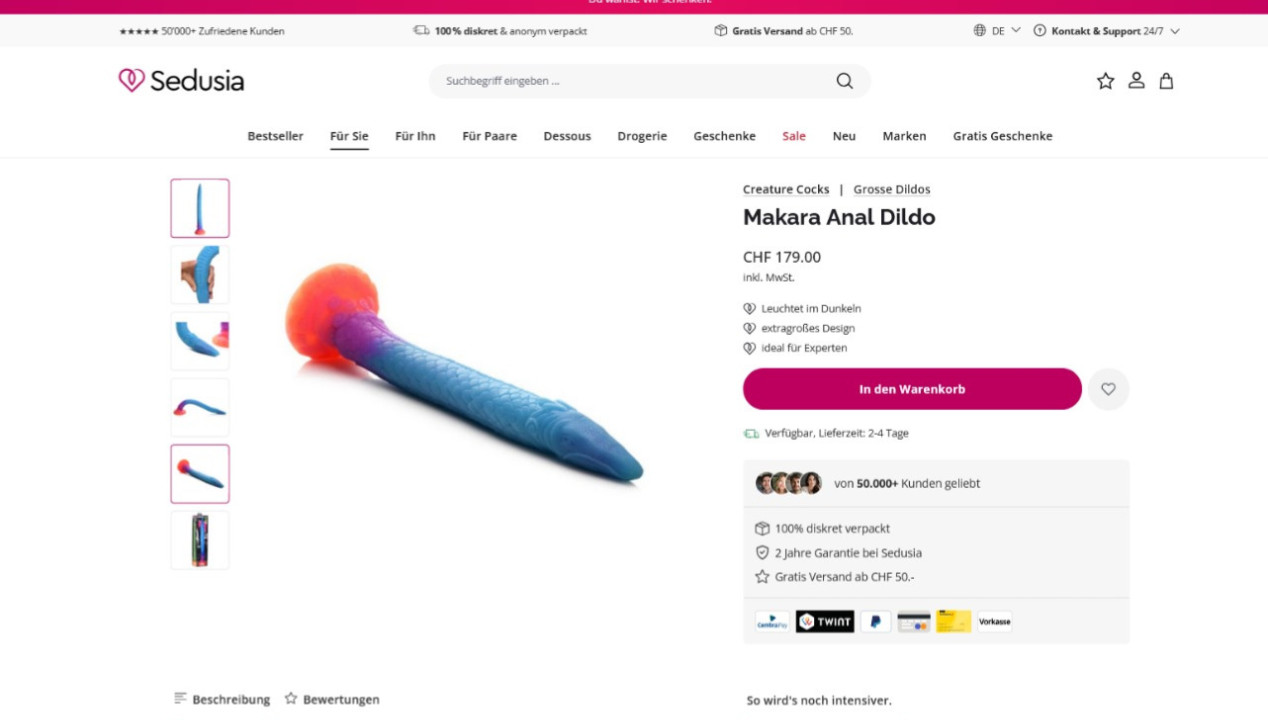Open the Bewertungen section
The image size is (1268, 720).
click(341, 699)
